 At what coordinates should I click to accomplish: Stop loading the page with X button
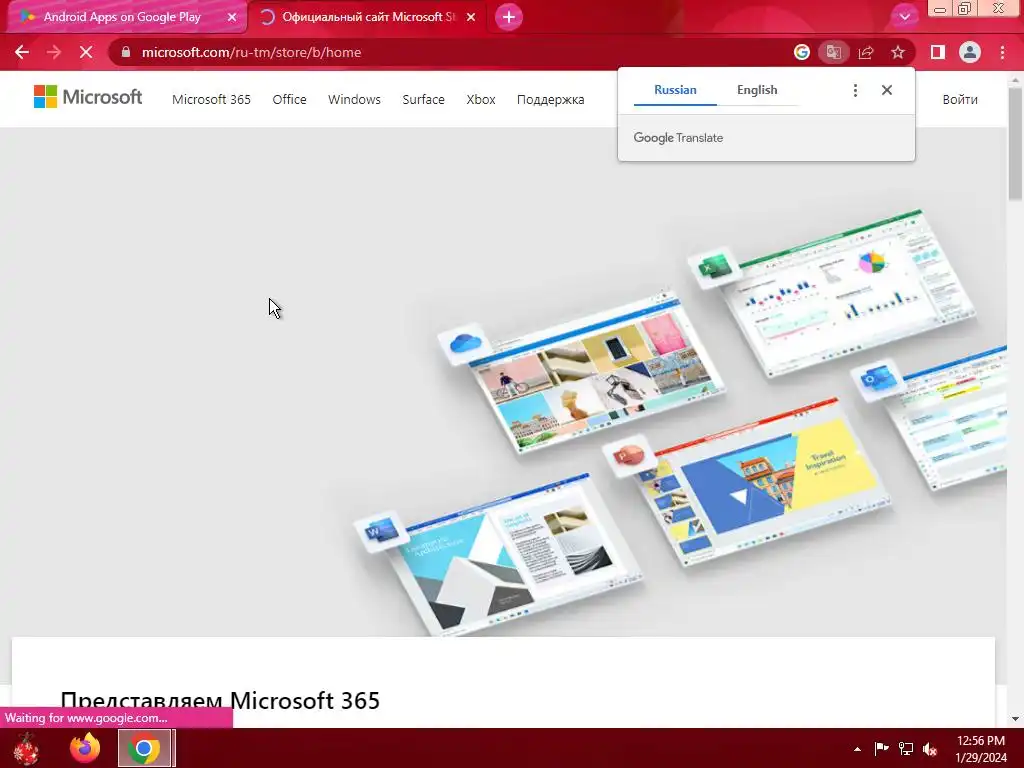tap(86, 52)
